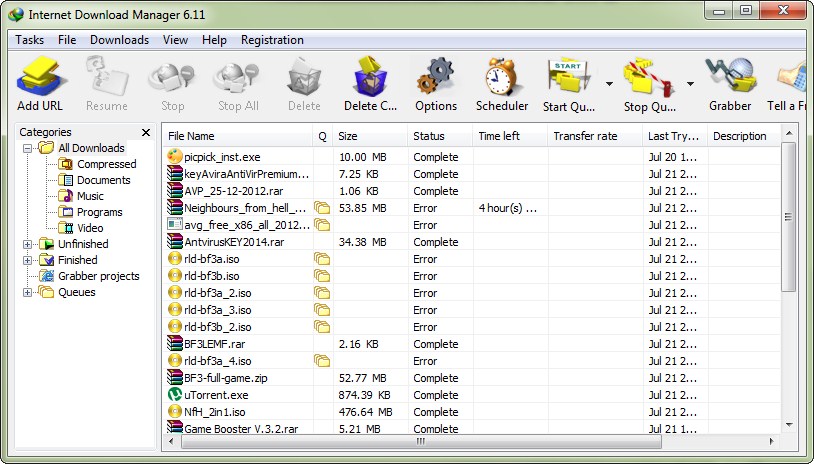
Task: Click the scroll down arrow of list
Action: 789,425
